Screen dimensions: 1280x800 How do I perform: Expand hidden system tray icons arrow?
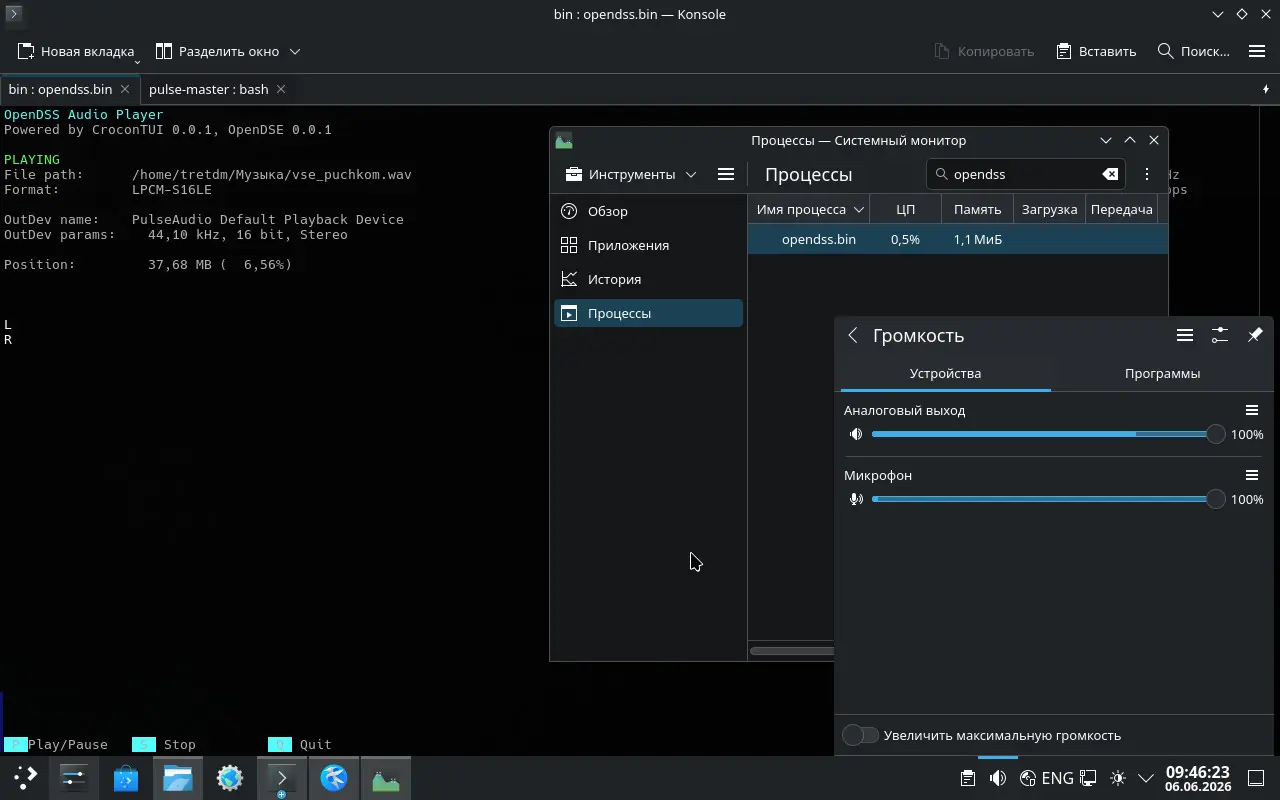[1146, 778]
